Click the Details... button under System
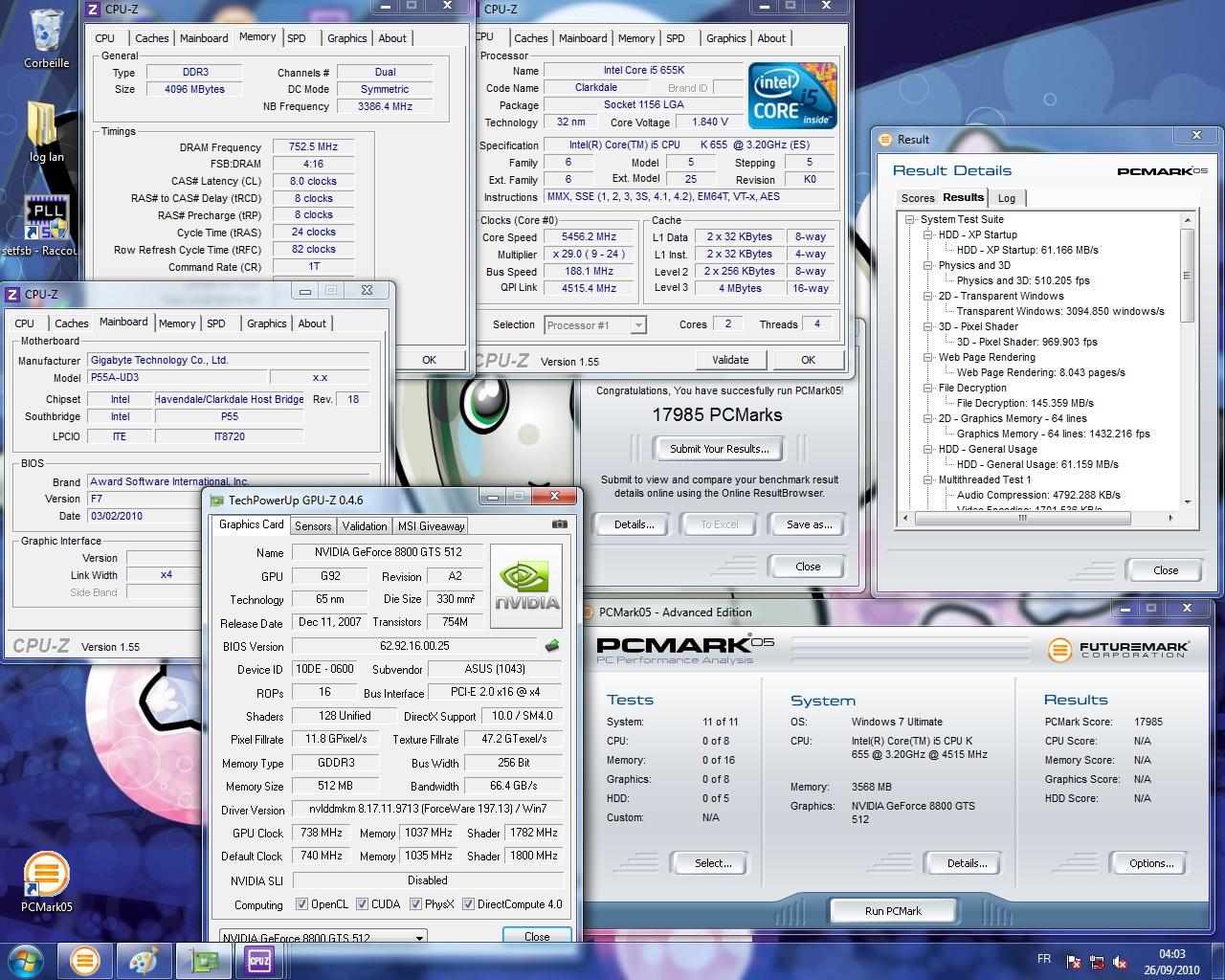 pyautogui.click(x=967, y=863)
